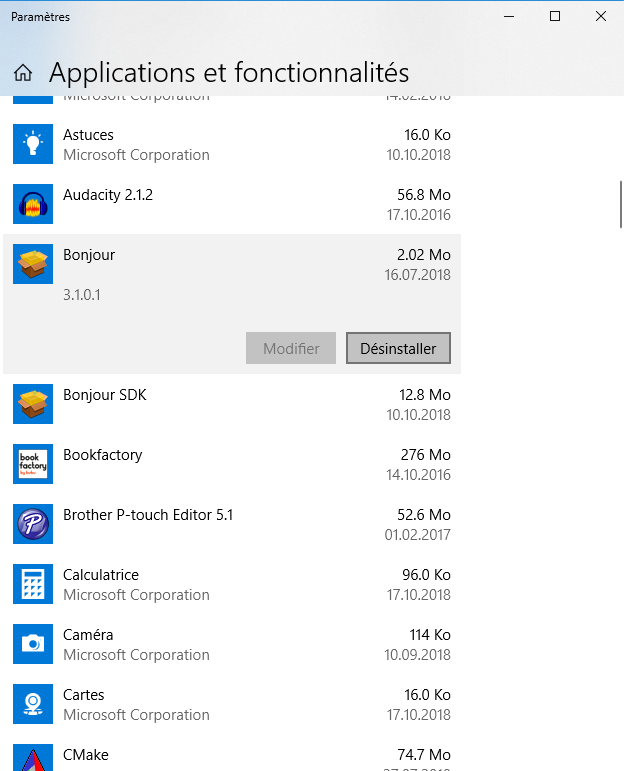Click the Brother P-touch Editor icon
The image size is (624, 771).
pos(33,524)
